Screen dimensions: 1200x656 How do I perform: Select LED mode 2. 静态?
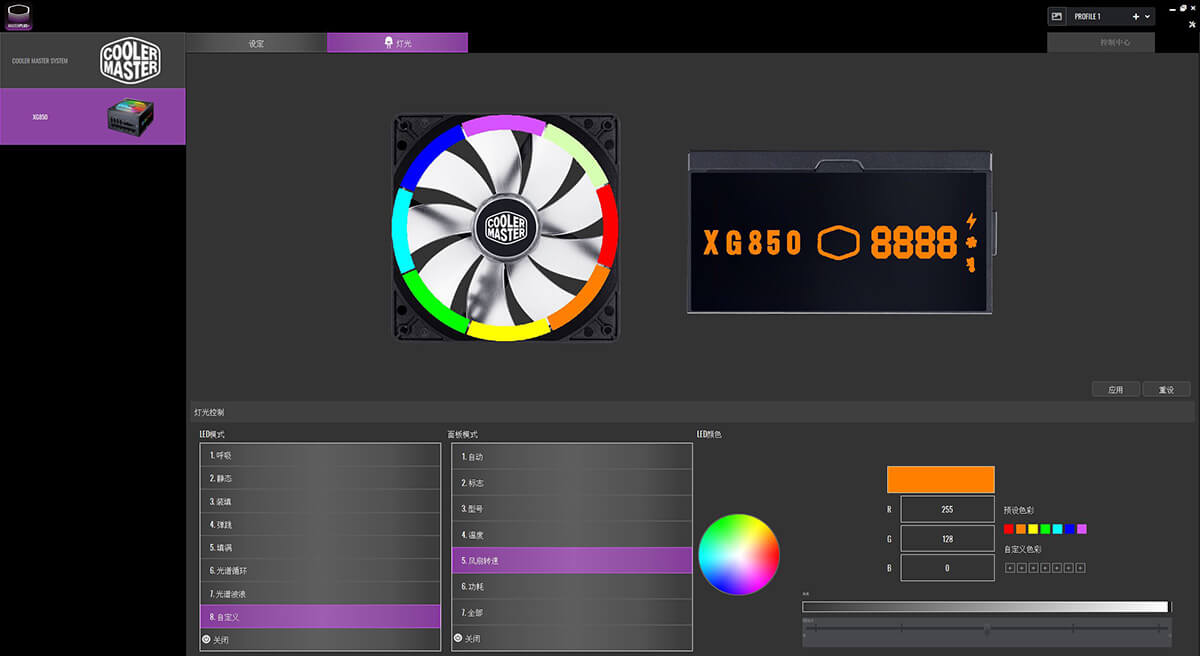point(320,478)
